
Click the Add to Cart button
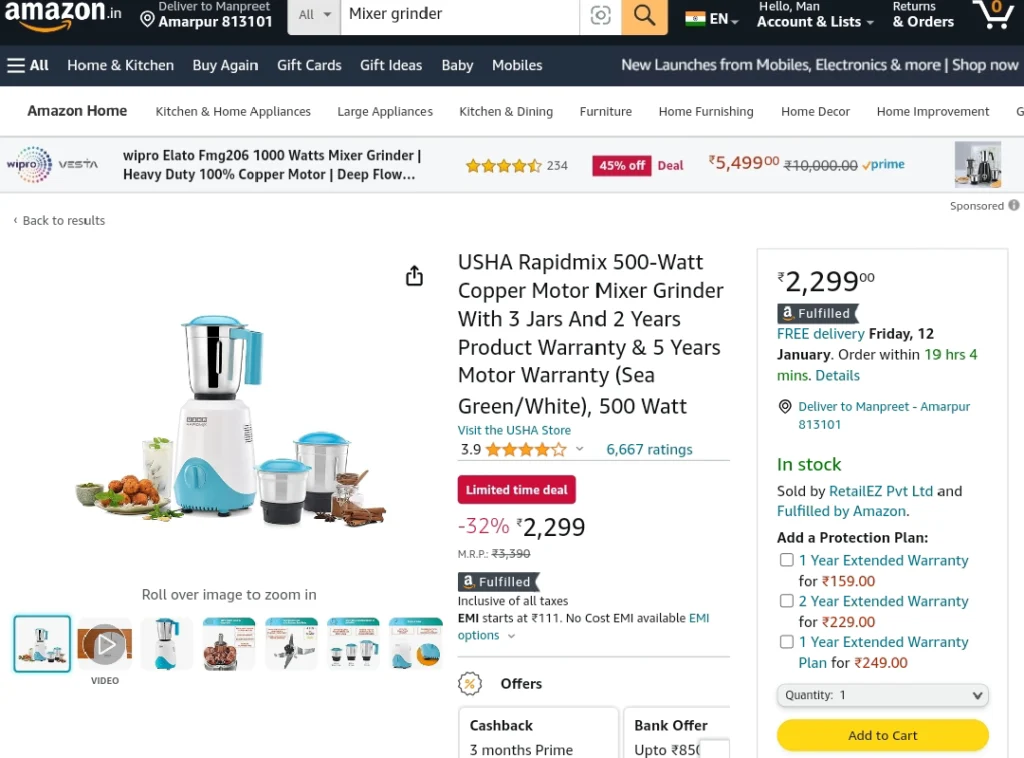882,735
